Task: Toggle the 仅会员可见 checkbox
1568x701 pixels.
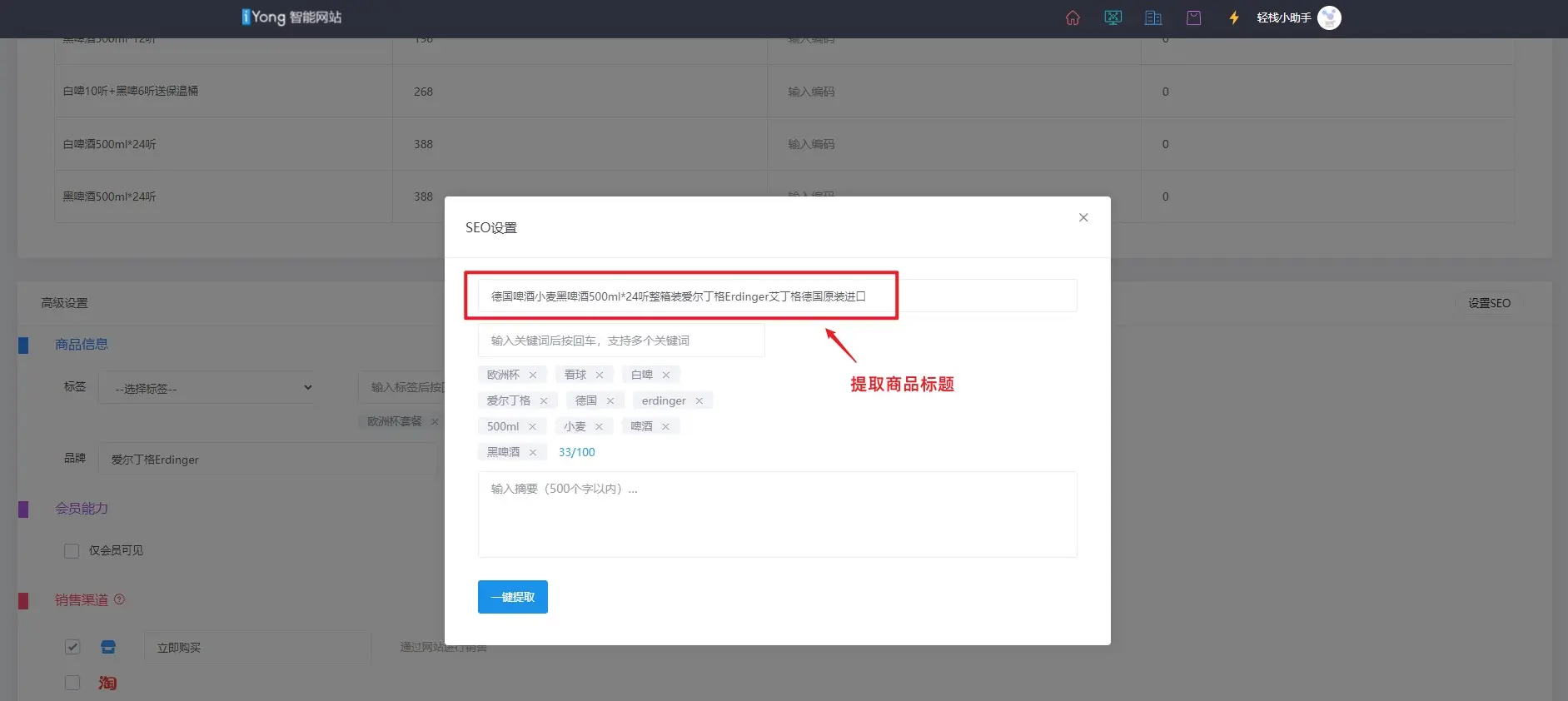Action: pyautogui.click(x=72, y=551)
